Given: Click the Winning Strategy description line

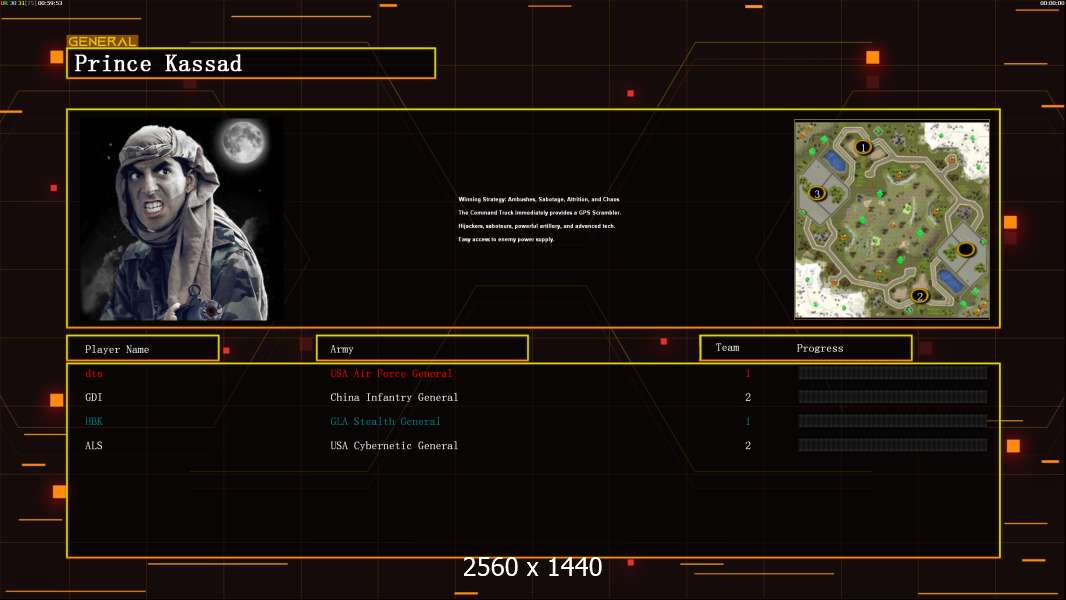Looking at the screenshot, I should pyautogui.click(x=538, y=199).
